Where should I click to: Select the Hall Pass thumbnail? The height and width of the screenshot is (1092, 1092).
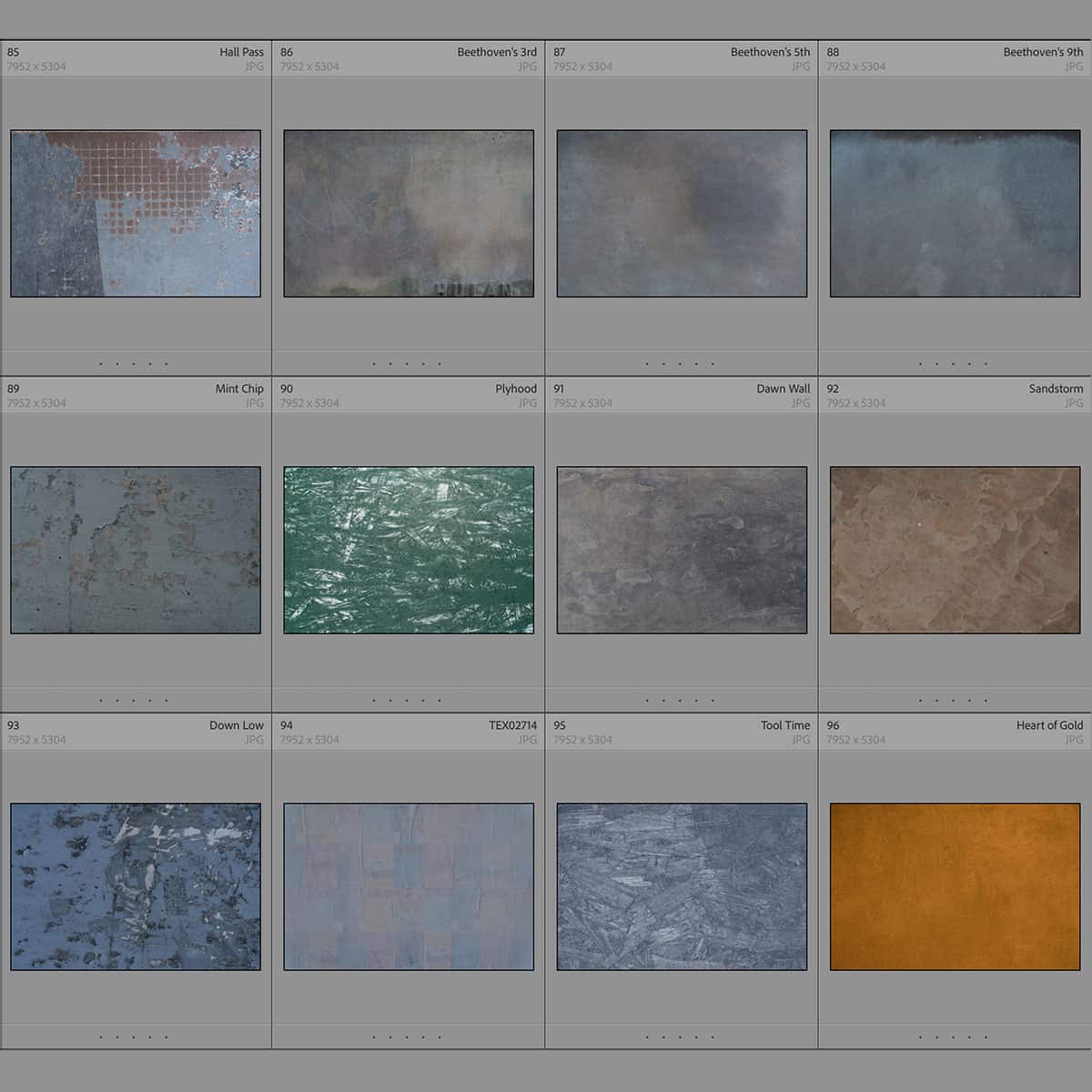click(135, 214)
